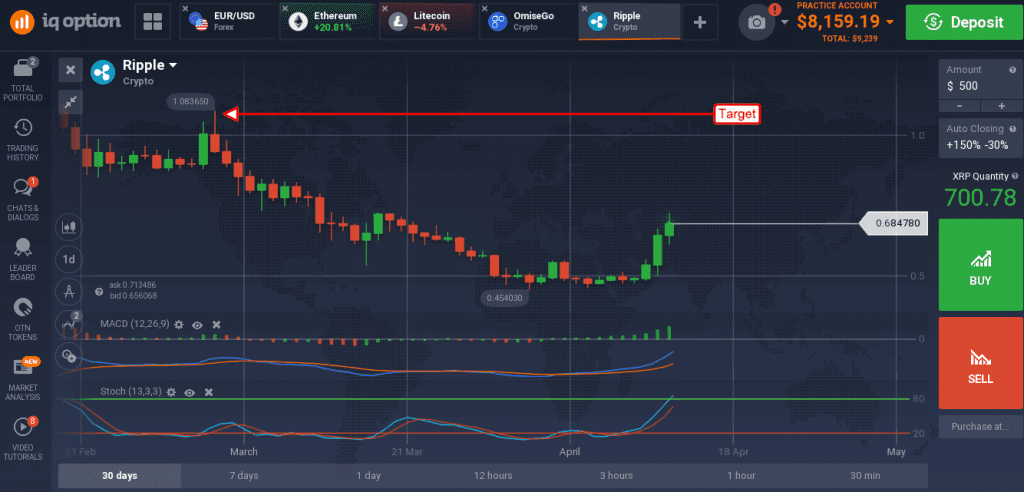Remove the MACD indicator with X
The image size is (1024, 492).
[216, 324]
